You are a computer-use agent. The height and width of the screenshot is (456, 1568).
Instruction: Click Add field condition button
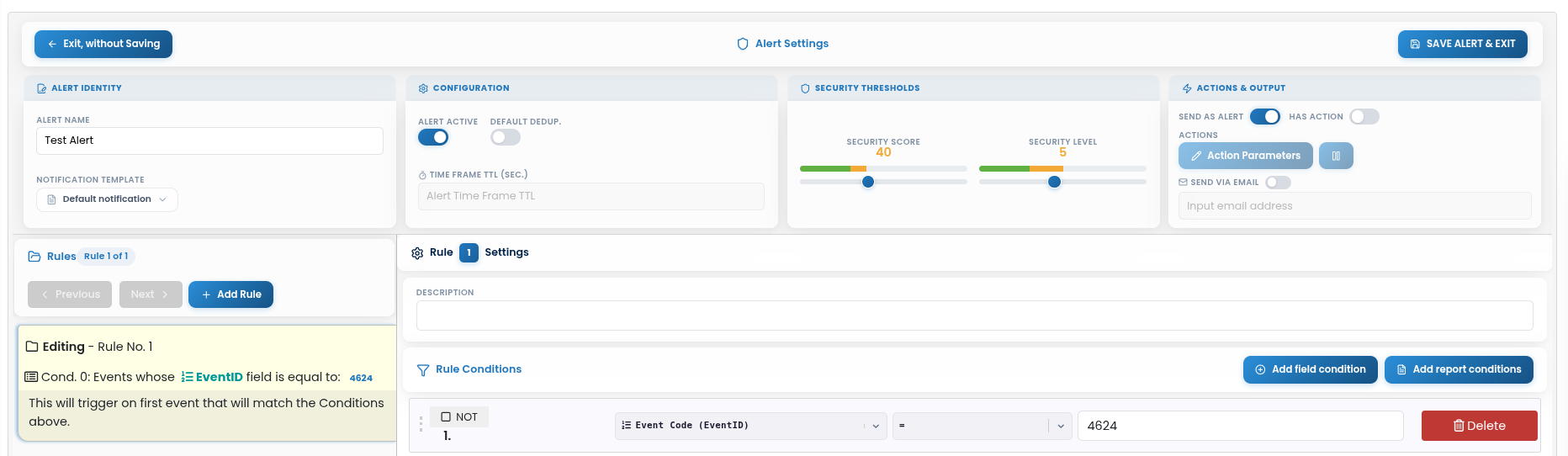(x=1311, y=369)
